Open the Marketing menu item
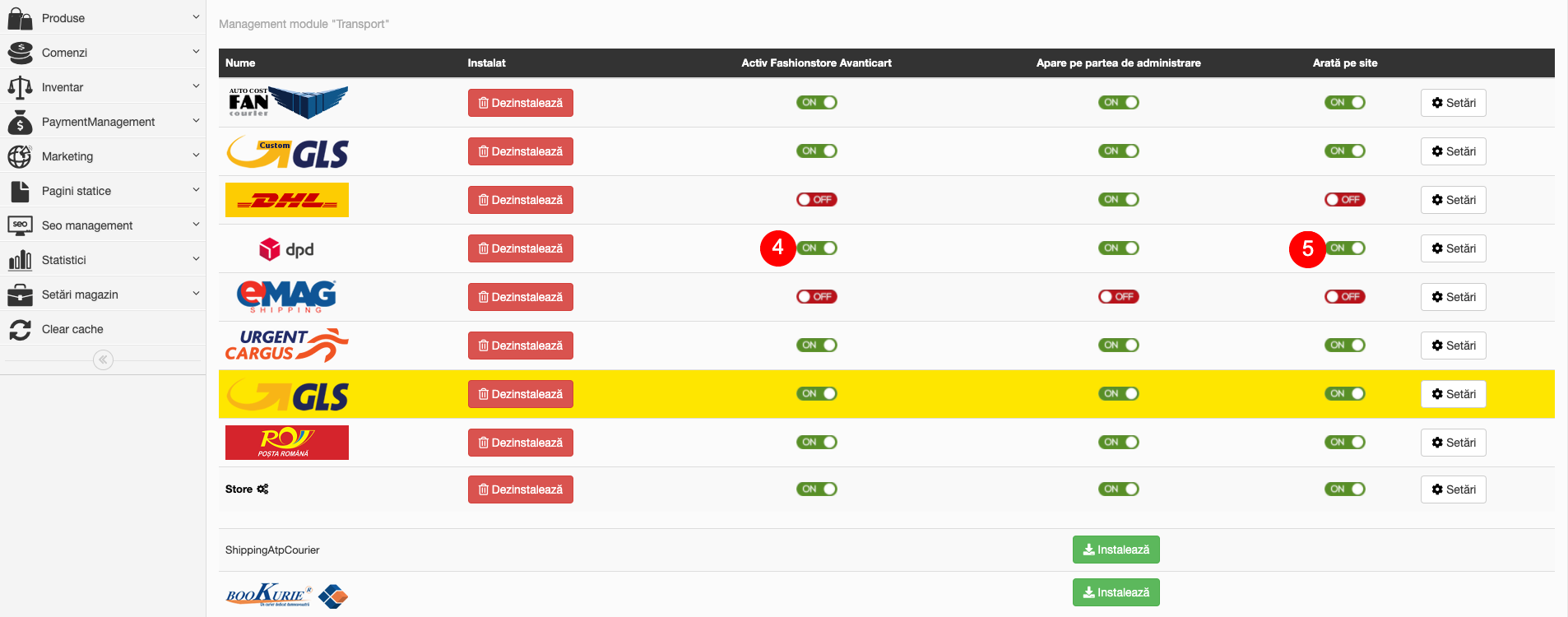This screenshot has height=617, width=1568. (103, 156)
